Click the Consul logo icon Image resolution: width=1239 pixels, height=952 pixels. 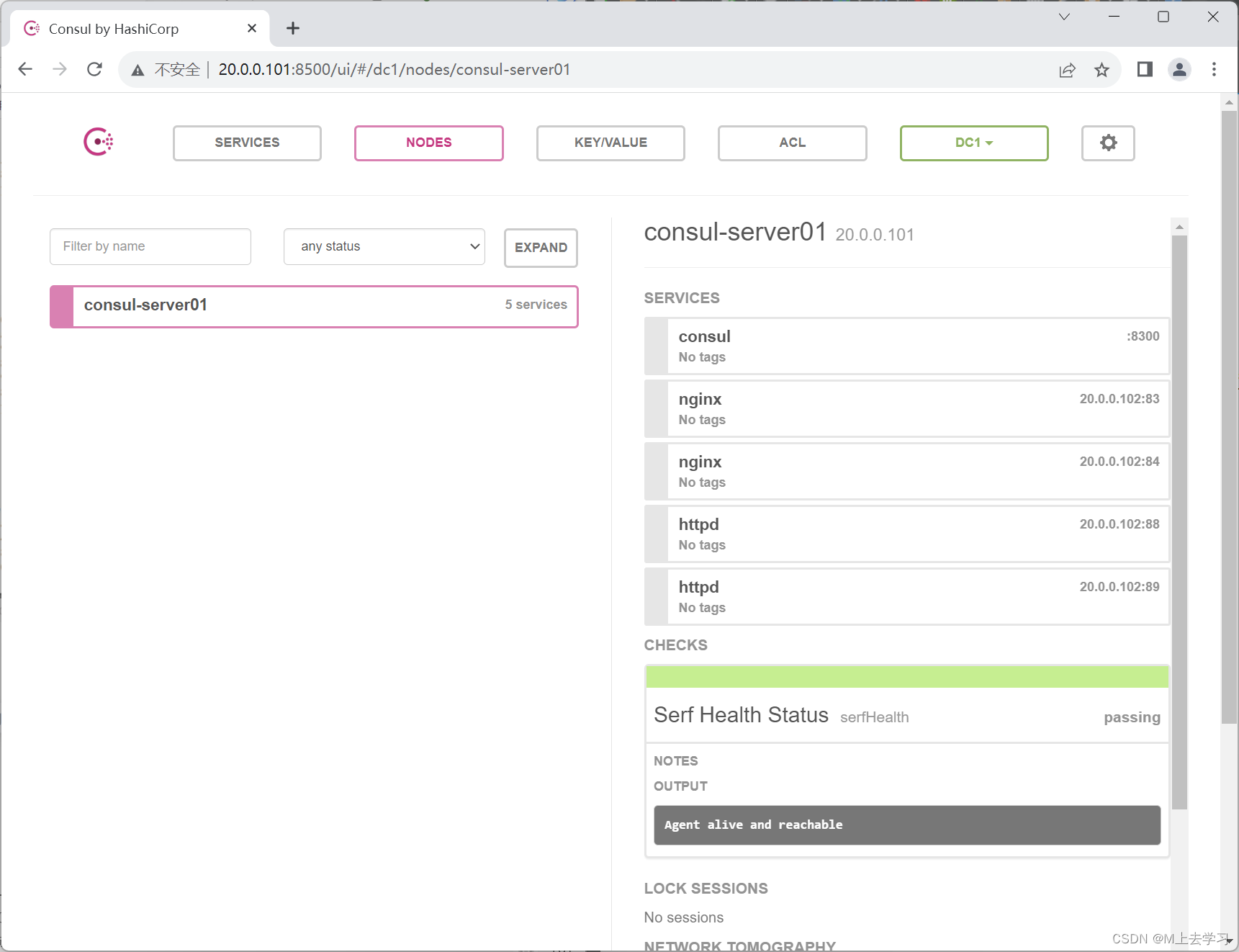click(x=99, y=142)
